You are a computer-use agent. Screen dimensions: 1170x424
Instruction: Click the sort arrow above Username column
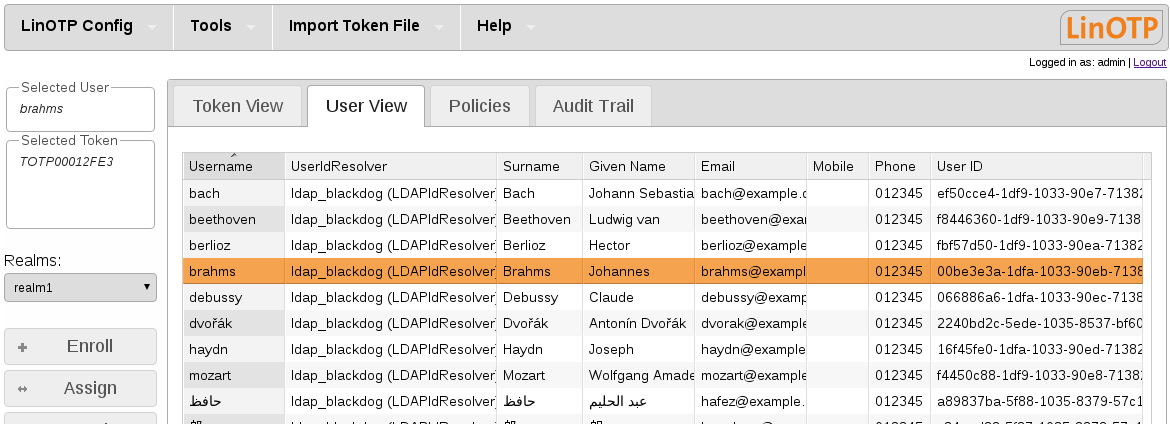pyautogui.click(x=233, y=155)
